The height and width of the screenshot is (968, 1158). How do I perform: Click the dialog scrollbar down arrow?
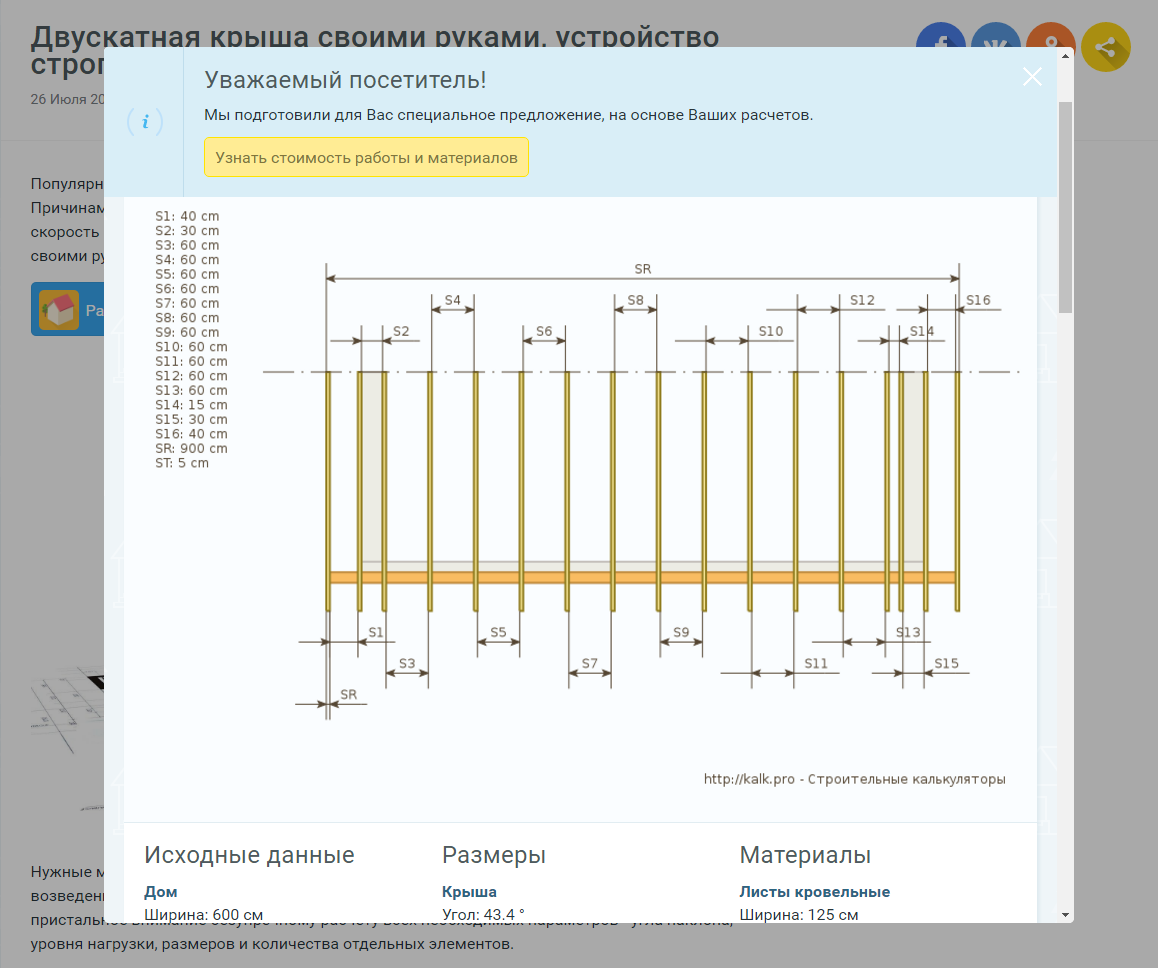[1065, 915]
